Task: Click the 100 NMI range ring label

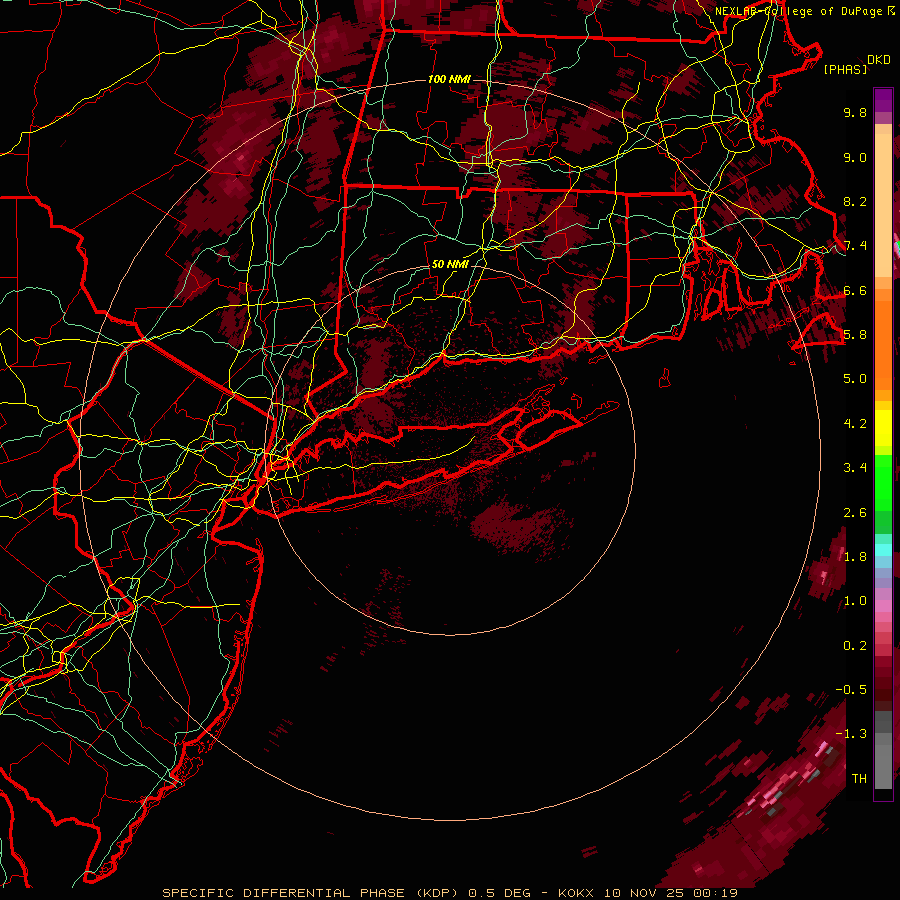Action: pyautogui.click(x=449, y=79)
